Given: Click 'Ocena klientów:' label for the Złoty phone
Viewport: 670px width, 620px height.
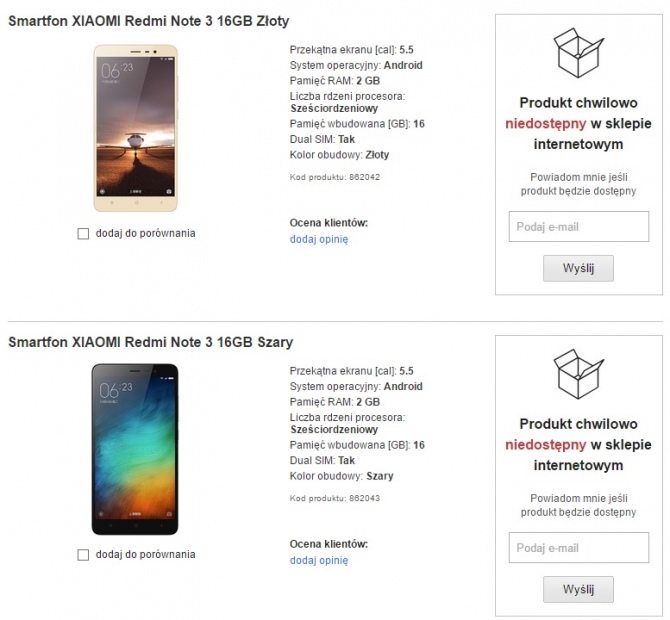Looking at the screenshot, I should 329,222.
